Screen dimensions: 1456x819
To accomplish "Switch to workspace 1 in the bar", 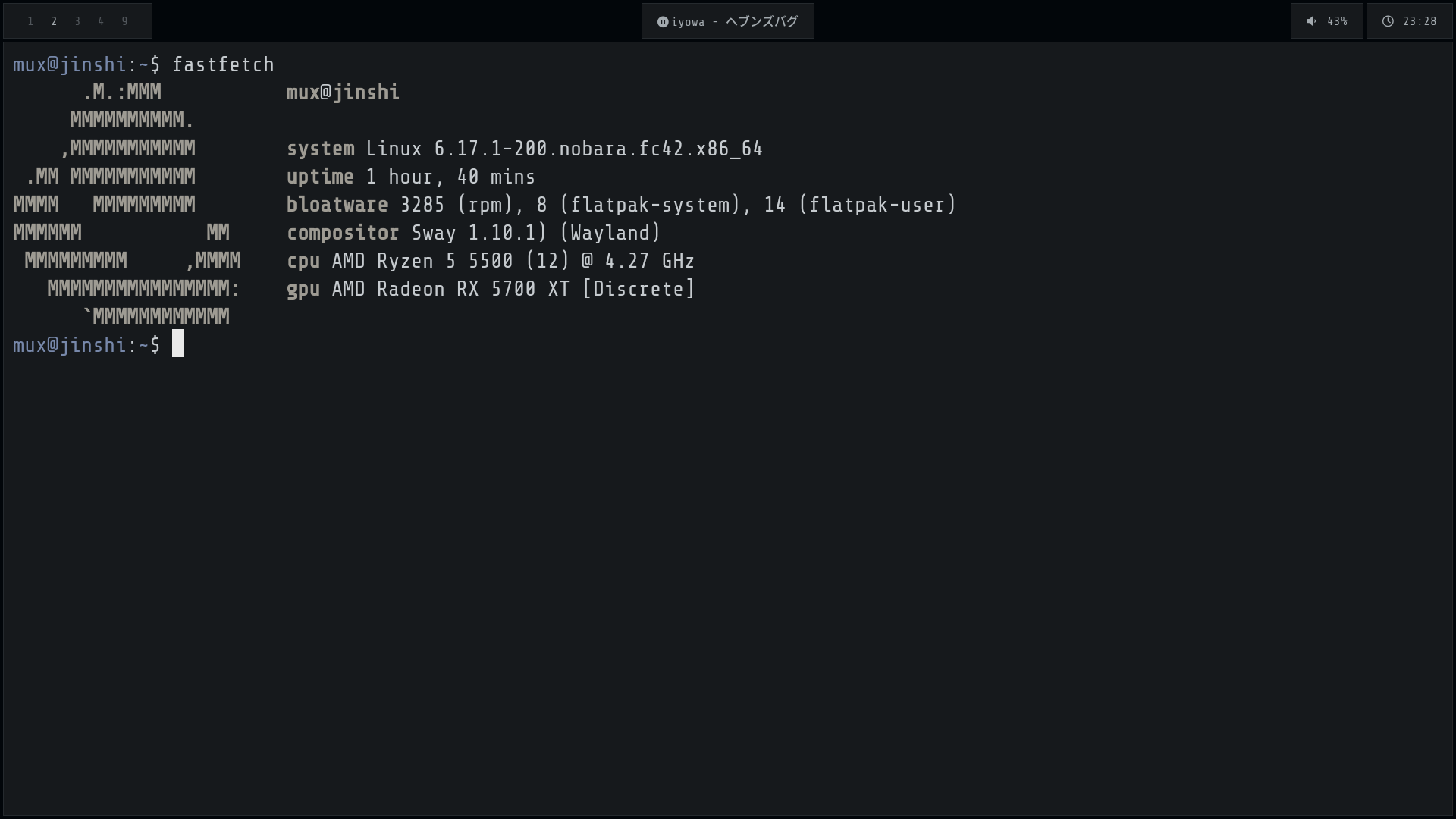I will [x=30, y=21].
